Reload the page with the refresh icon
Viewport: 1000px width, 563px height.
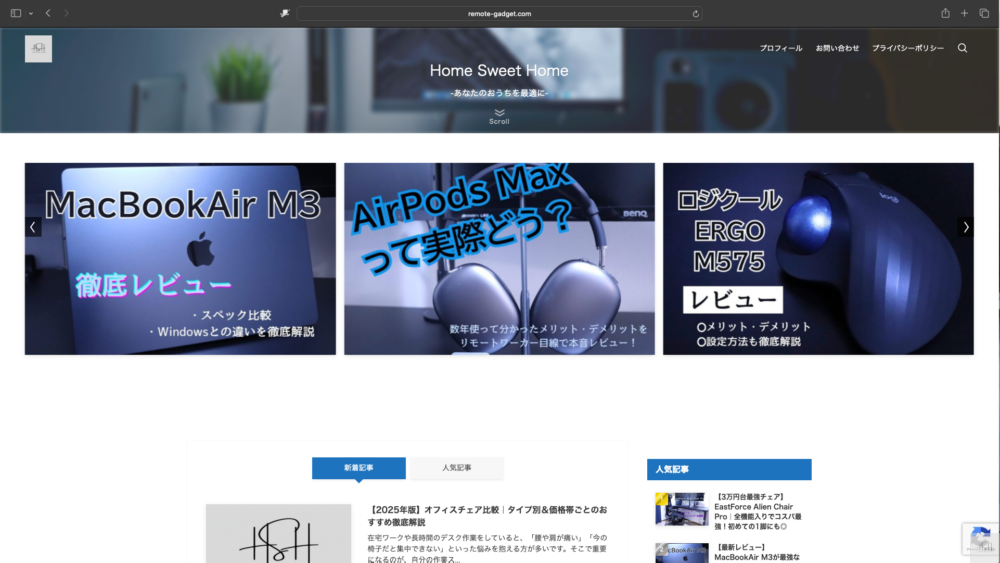695,13
